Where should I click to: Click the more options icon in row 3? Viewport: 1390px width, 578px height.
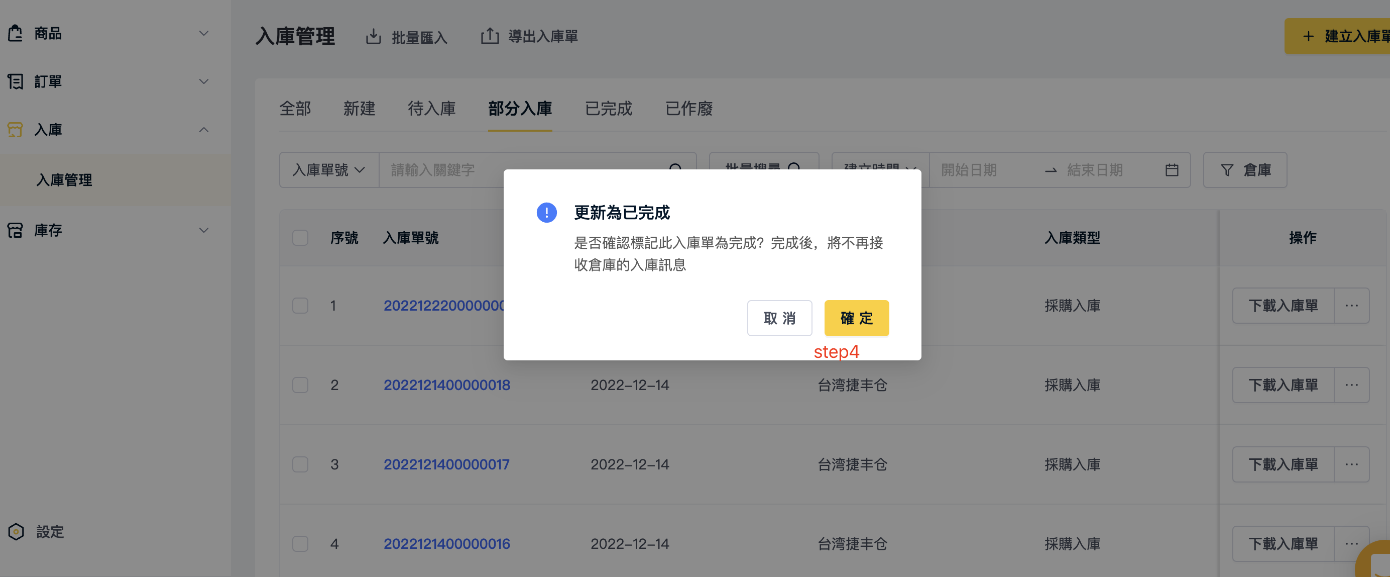(x=1352, y=465)
